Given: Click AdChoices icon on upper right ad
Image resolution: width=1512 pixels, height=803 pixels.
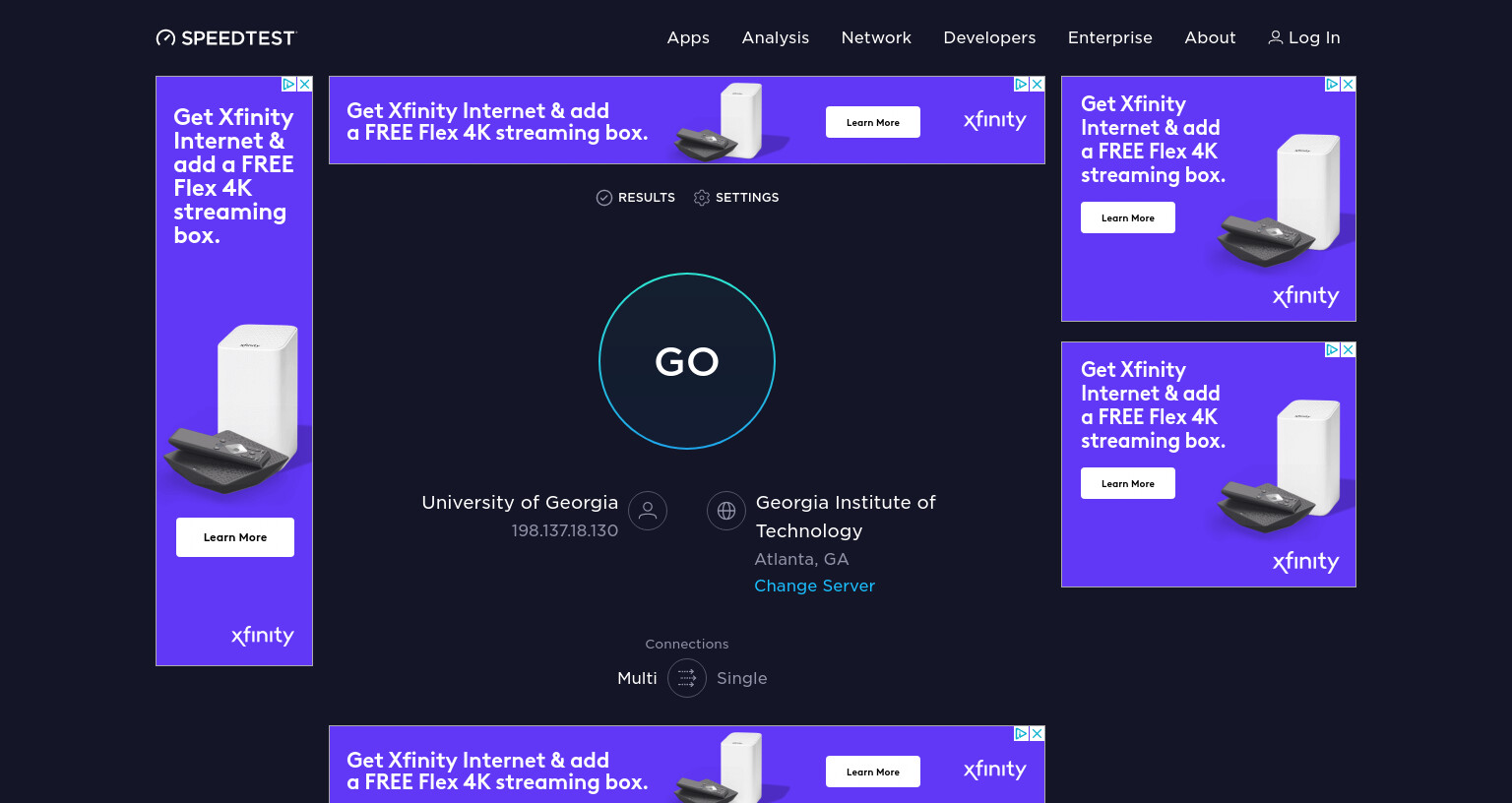Looking at the screenshot, I should (1333, 85).
